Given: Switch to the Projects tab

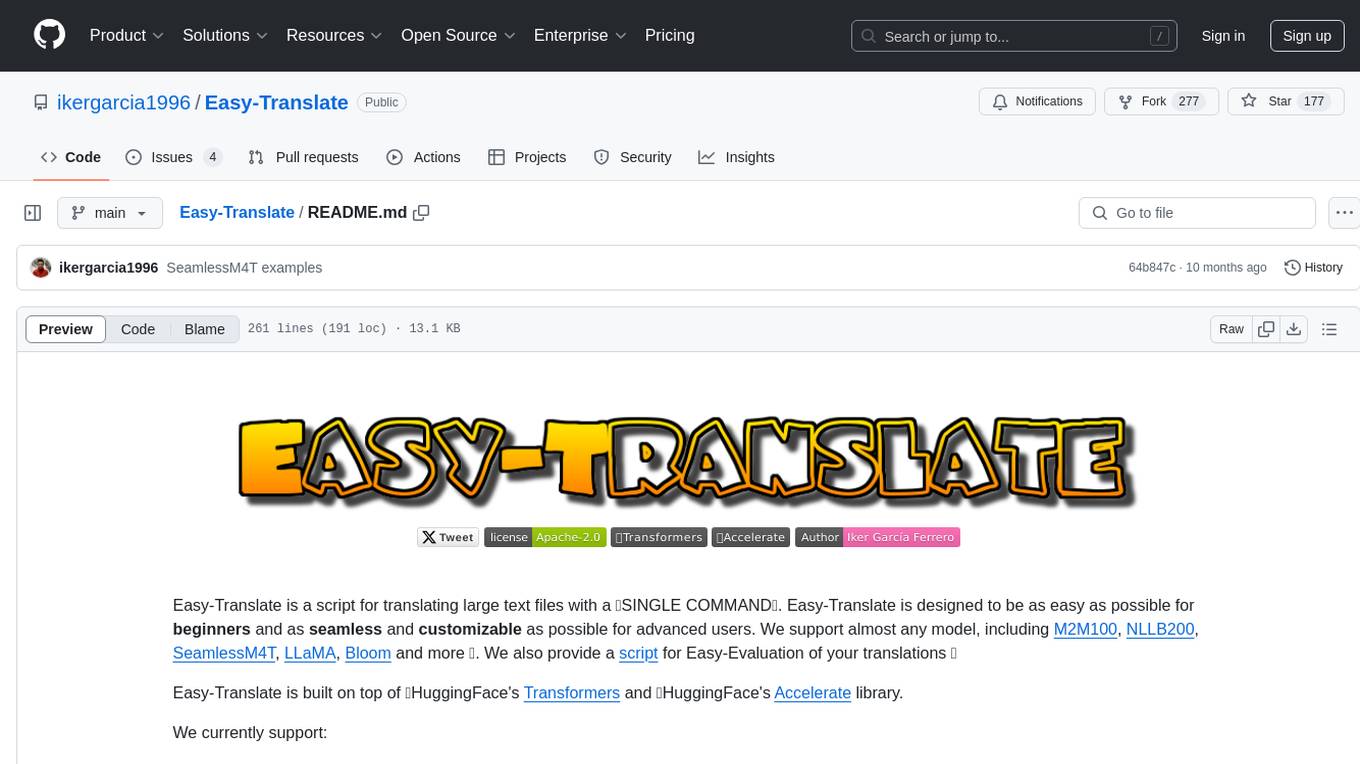Looking at the screenshot, I should [527, 157].
